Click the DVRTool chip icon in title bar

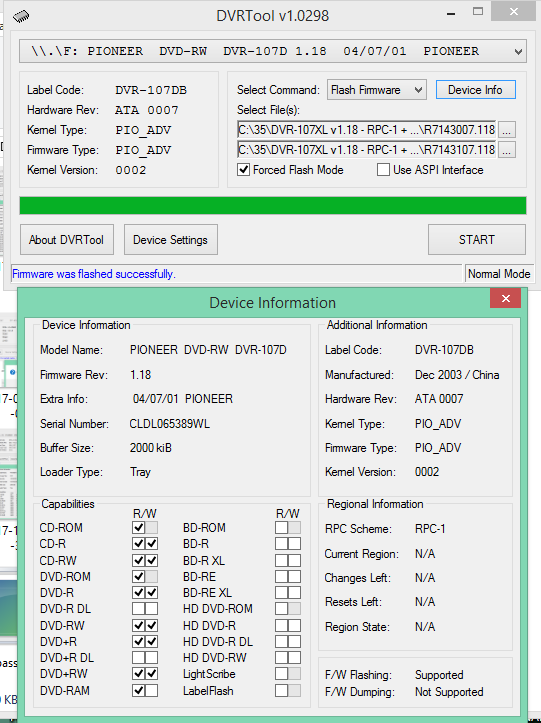click(21, 16)
